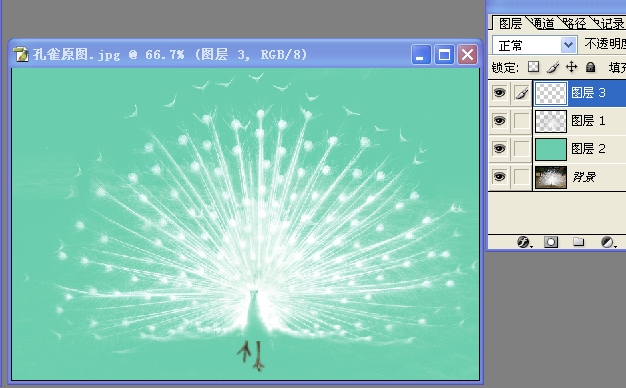The height and width of the screenshot is (388, 626).
Task: Select the 图层 1 layer row
Action: click(x=580, y=121)
